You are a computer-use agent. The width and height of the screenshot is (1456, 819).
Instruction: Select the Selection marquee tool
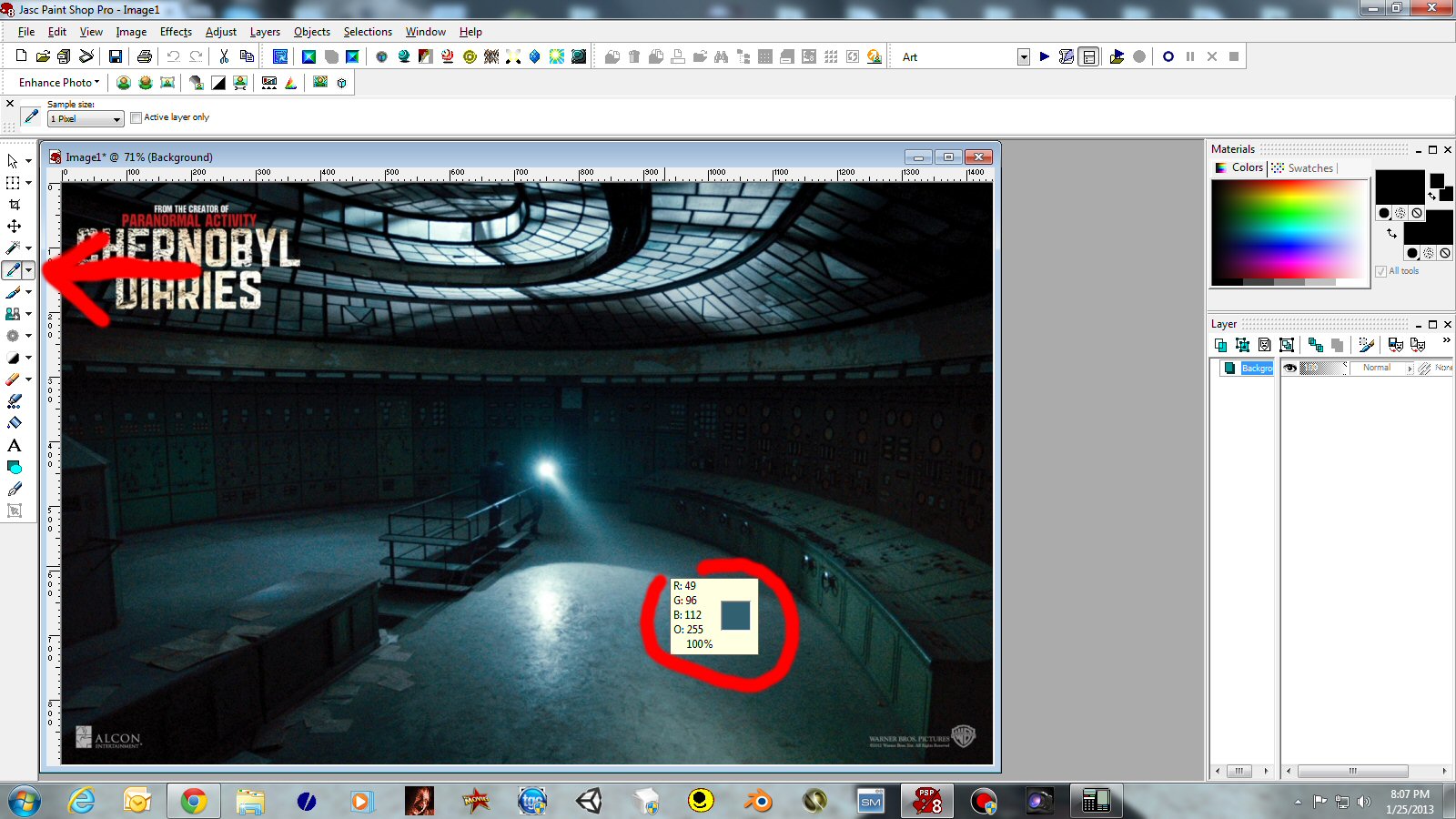point(13,183)
